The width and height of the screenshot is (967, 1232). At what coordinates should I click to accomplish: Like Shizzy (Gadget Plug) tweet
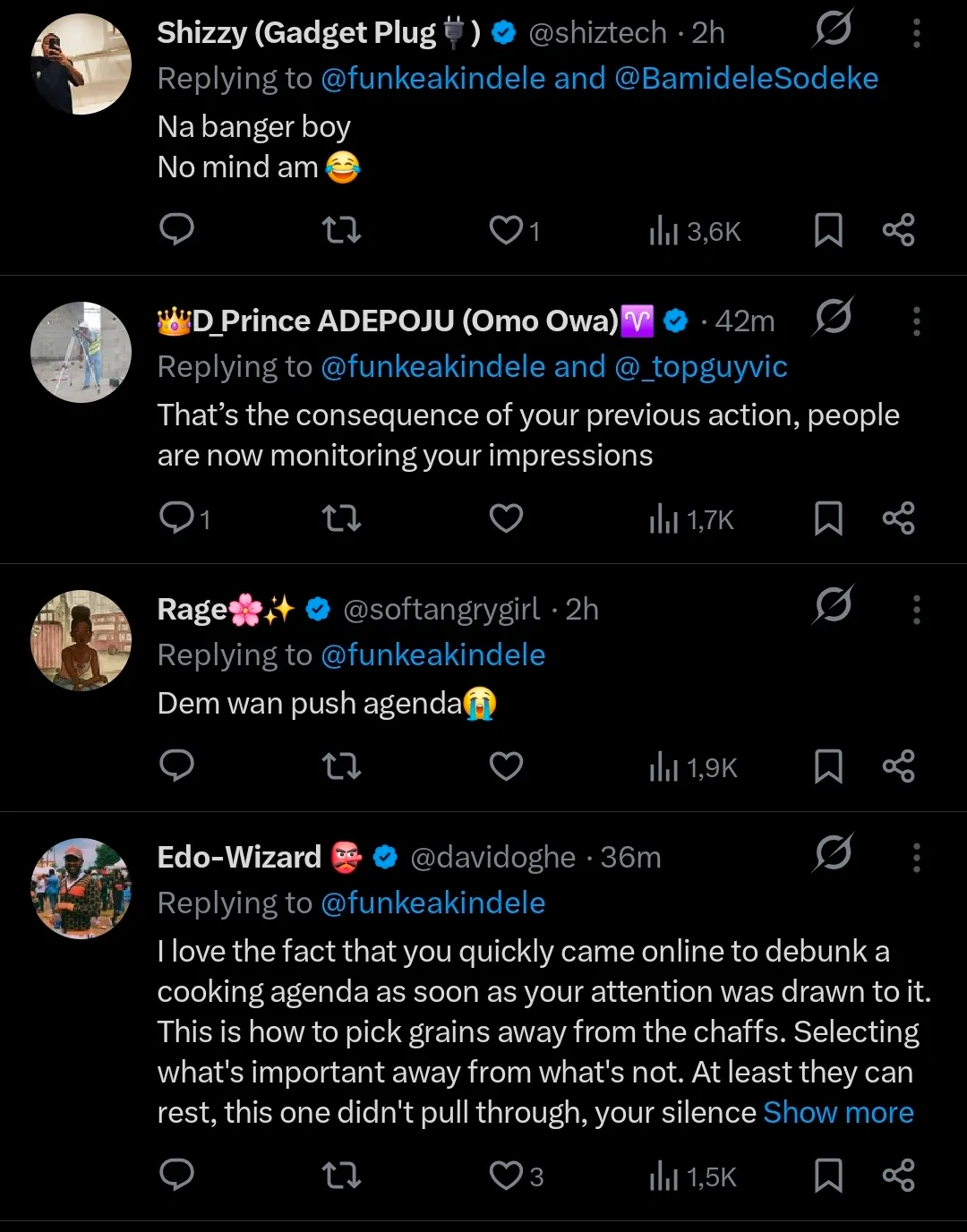(x=506, y=230)
